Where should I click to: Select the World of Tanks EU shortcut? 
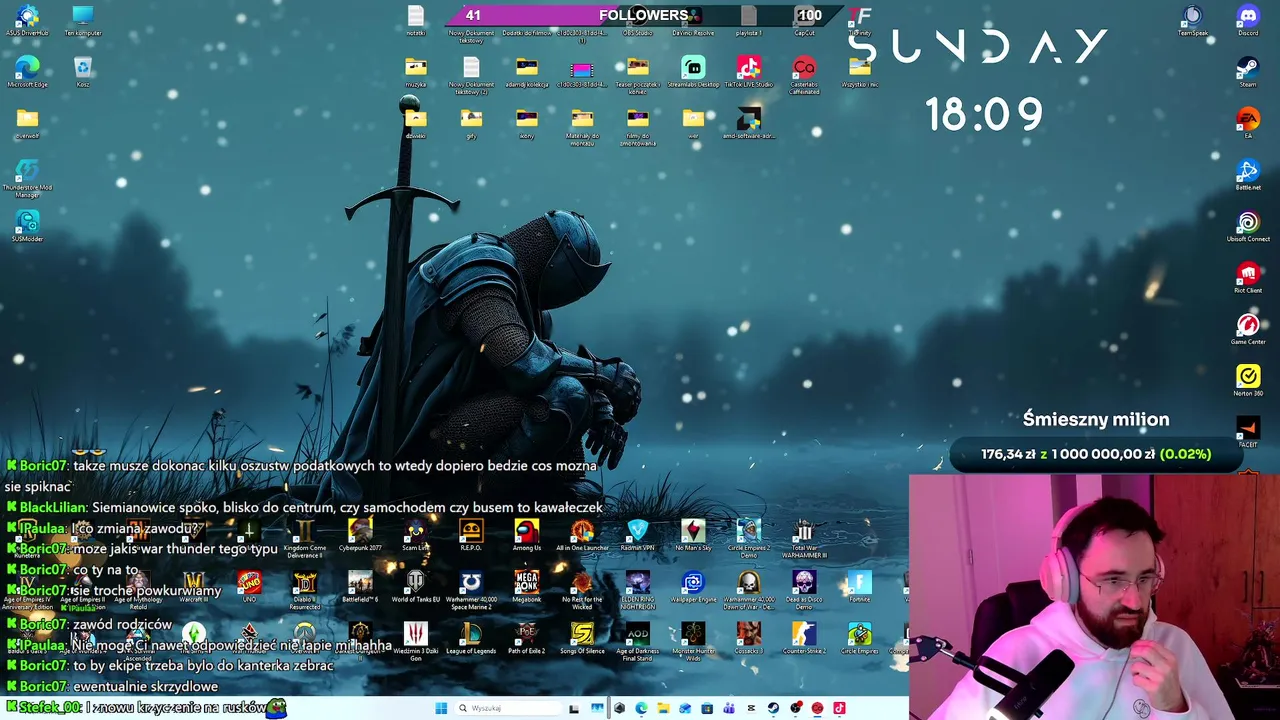(x=415, y=587)
